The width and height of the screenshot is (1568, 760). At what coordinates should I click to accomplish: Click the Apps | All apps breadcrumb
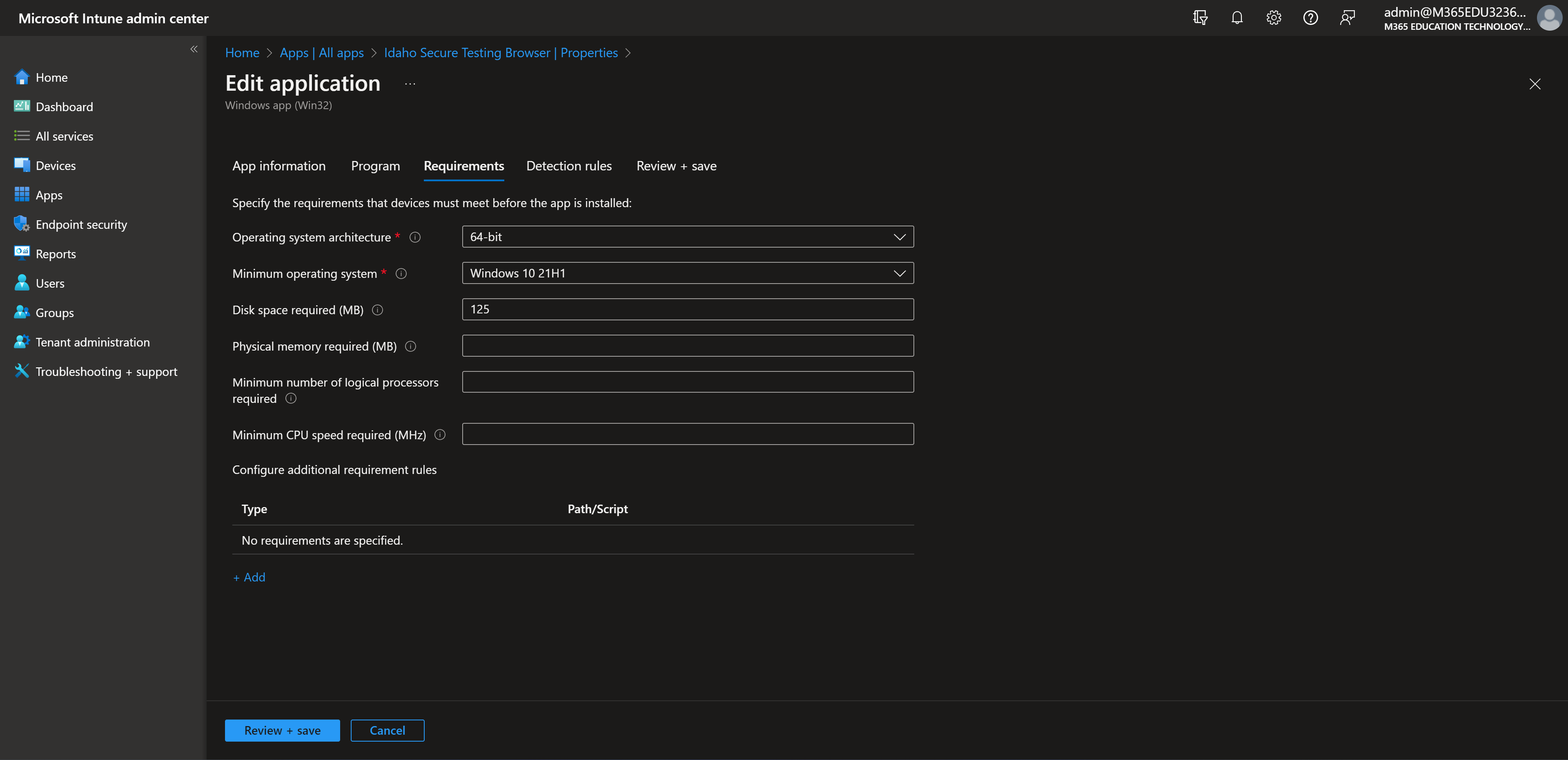tap(321, 53)
